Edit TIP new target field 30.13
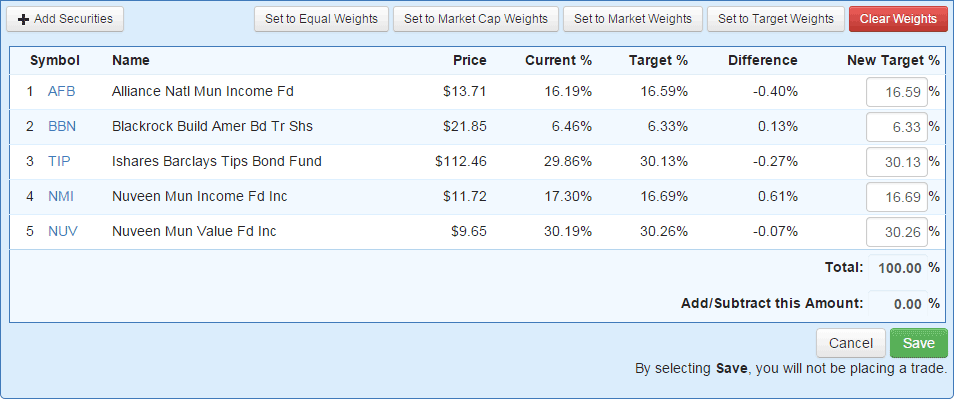954x399 pixels. coord(897,162)
